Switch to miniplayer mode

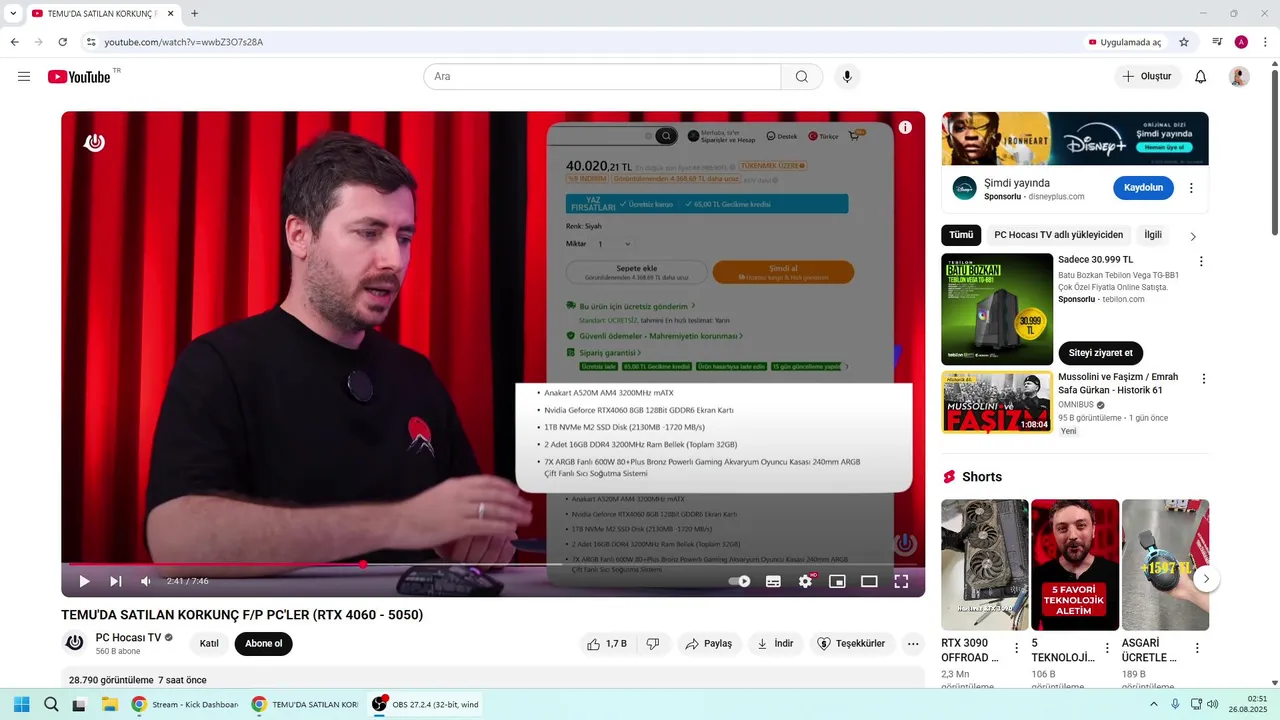point(837,581)
